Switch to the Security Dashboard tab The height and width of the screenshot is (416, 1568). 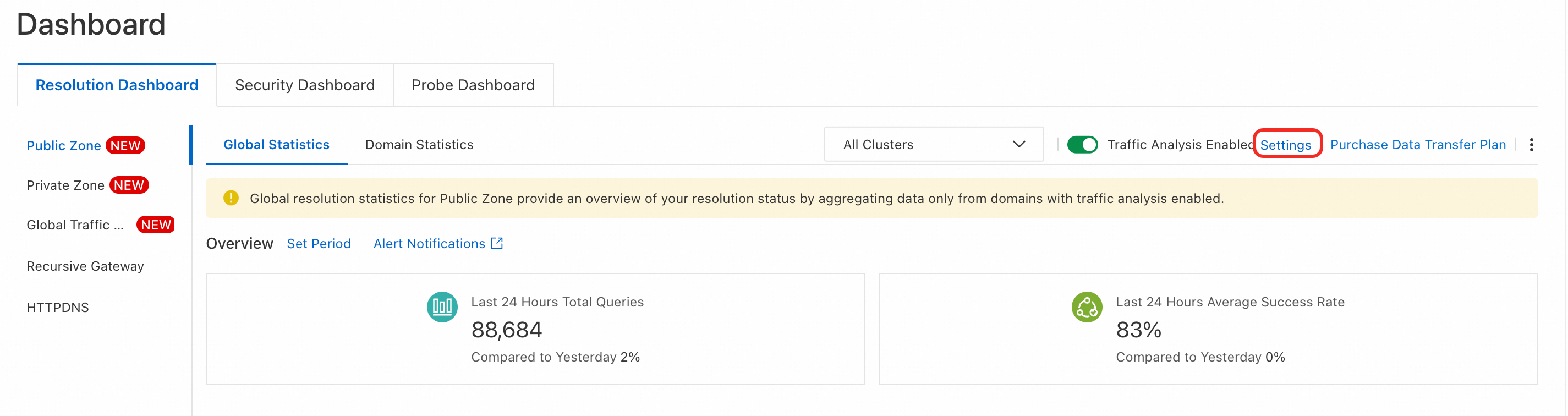pyautogui.click(x=304, y=85)
